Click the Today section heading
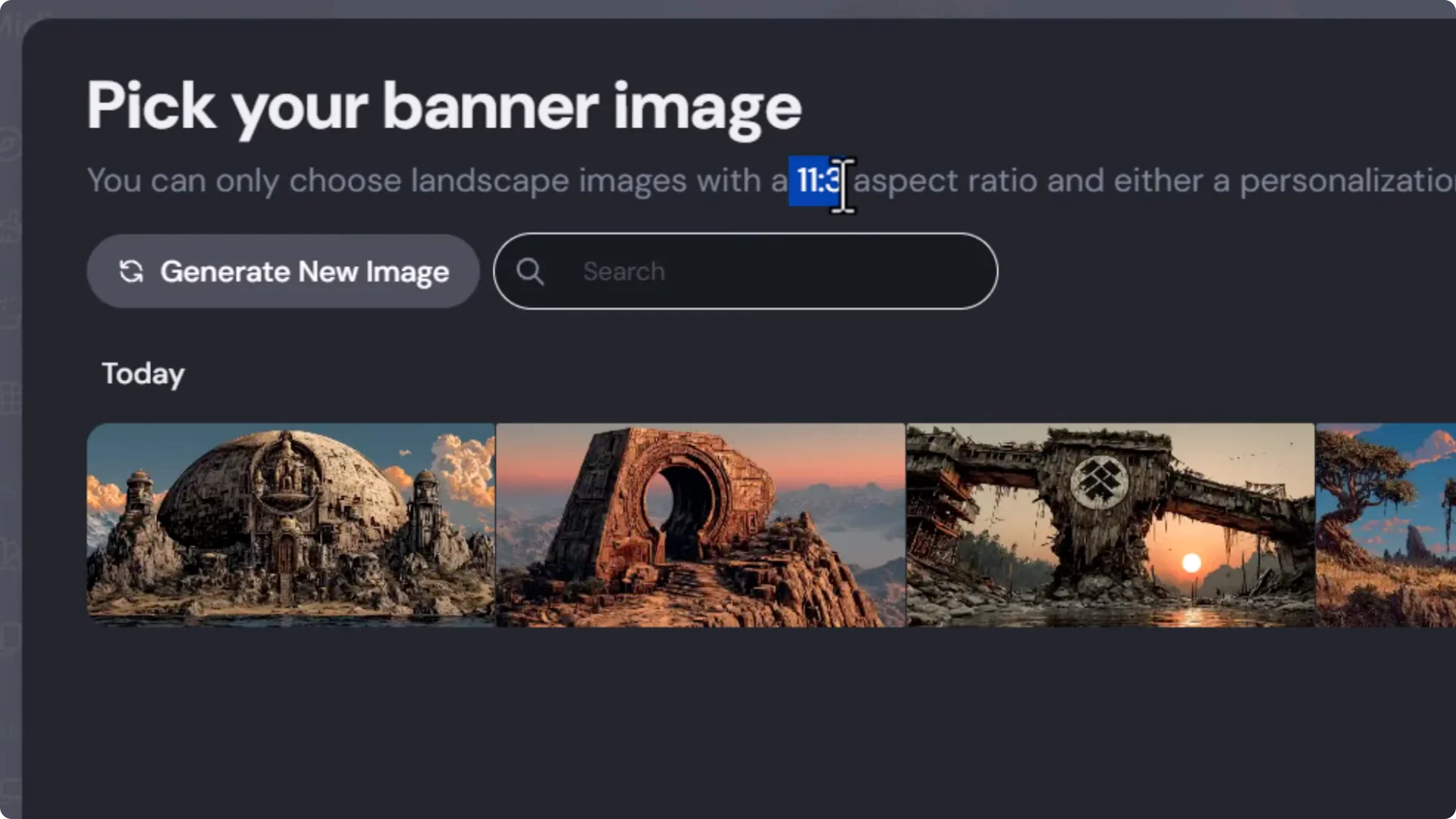Viewport: 1456px width, 819px height. coord(143,373)
